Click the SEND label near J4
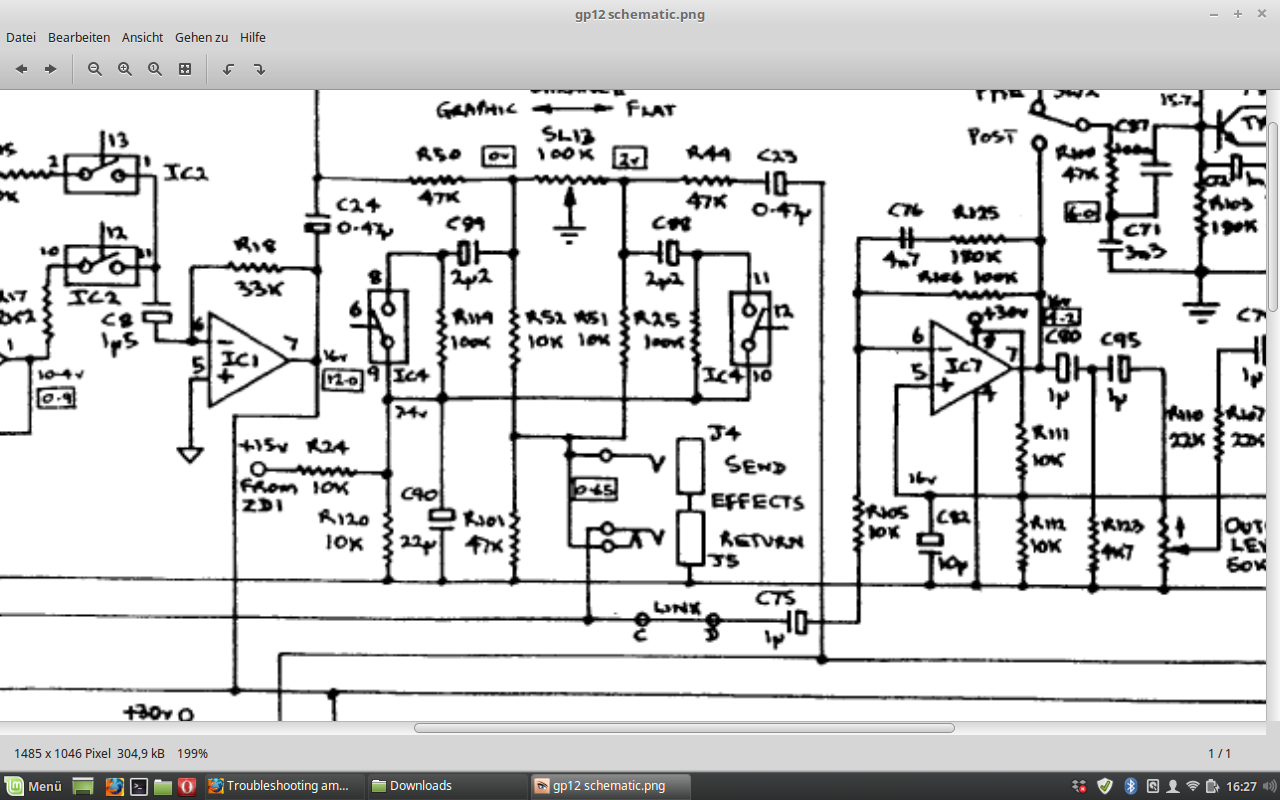Screen dimensions: 1280x800 tap(755, 466)
